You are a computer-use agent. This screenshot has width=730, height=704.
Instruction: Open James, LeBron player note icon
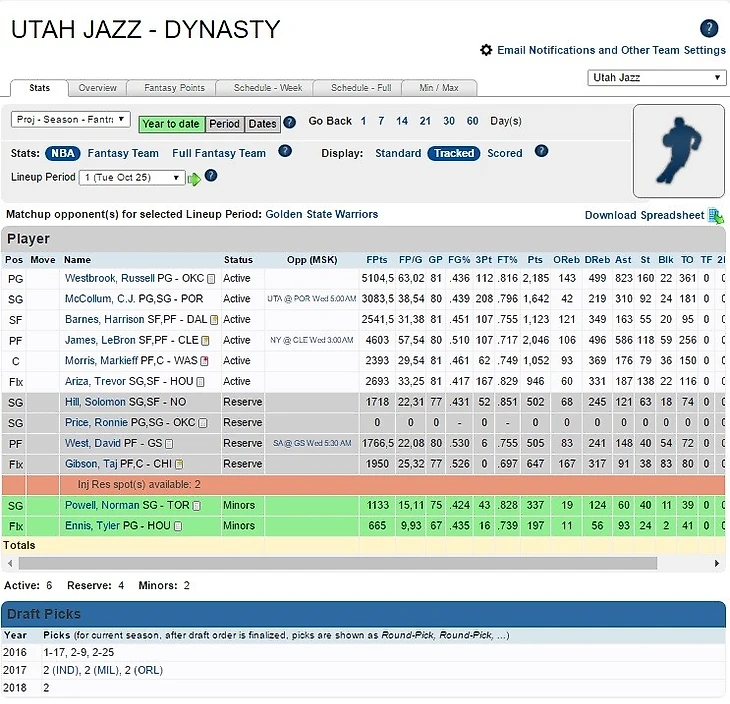pos(205,341)
